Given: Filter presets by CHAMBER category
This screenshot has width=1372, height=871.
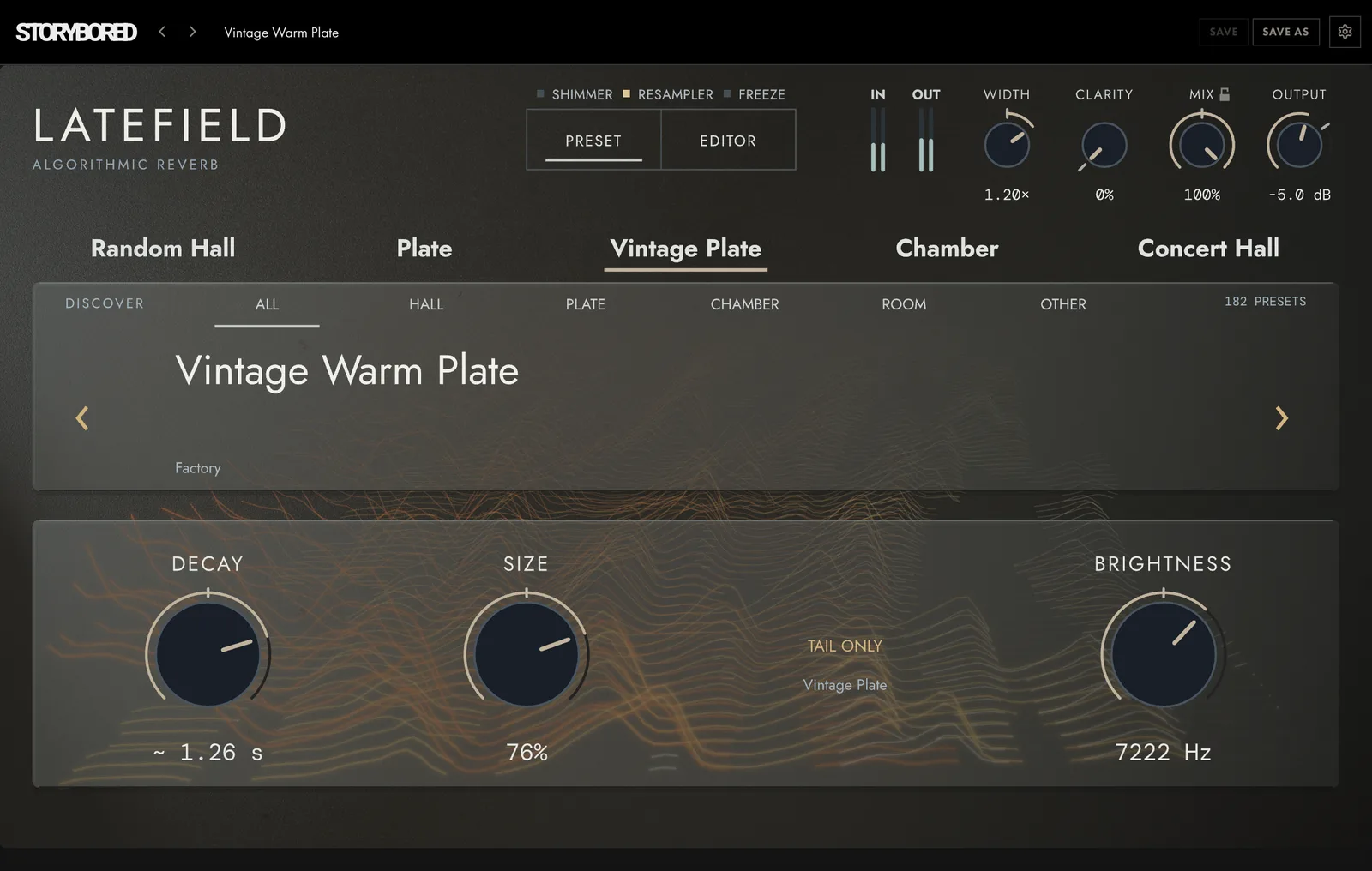Looking at the screenshot, I should click(x=744, y=304).
